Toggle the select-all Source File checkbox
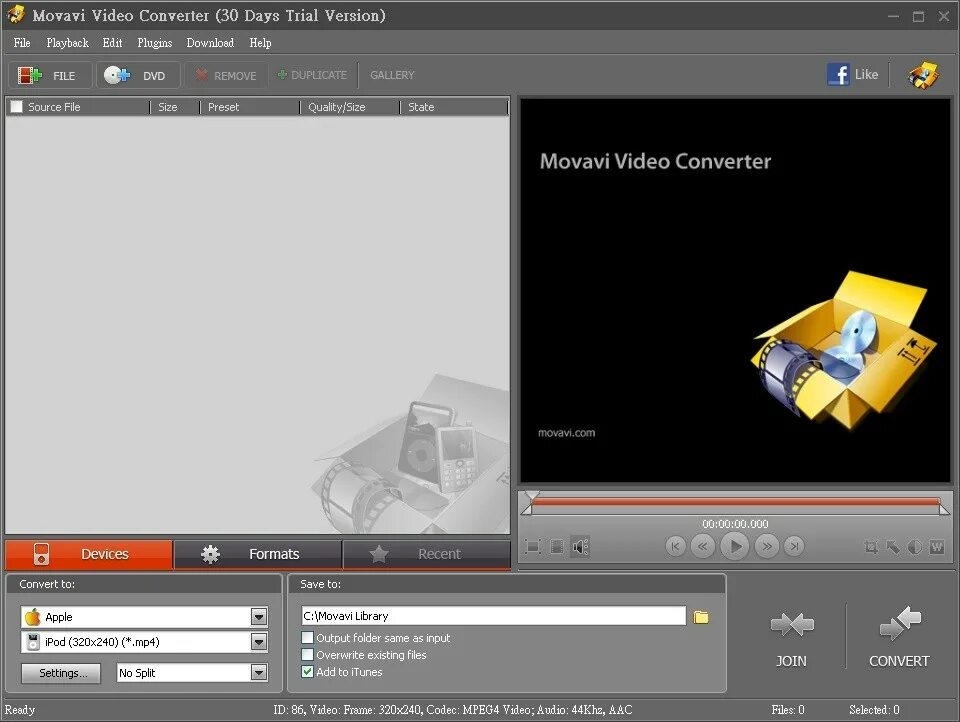 tap(17, 107)
